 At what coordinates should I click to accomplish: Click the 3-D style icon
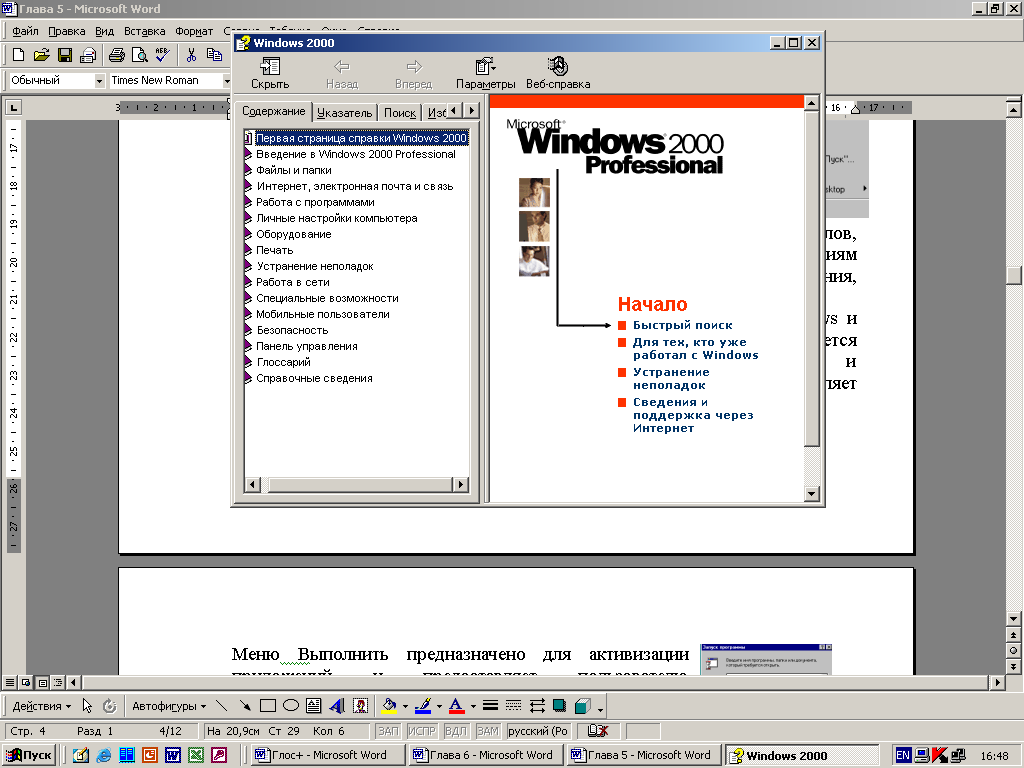click(583, 705)
